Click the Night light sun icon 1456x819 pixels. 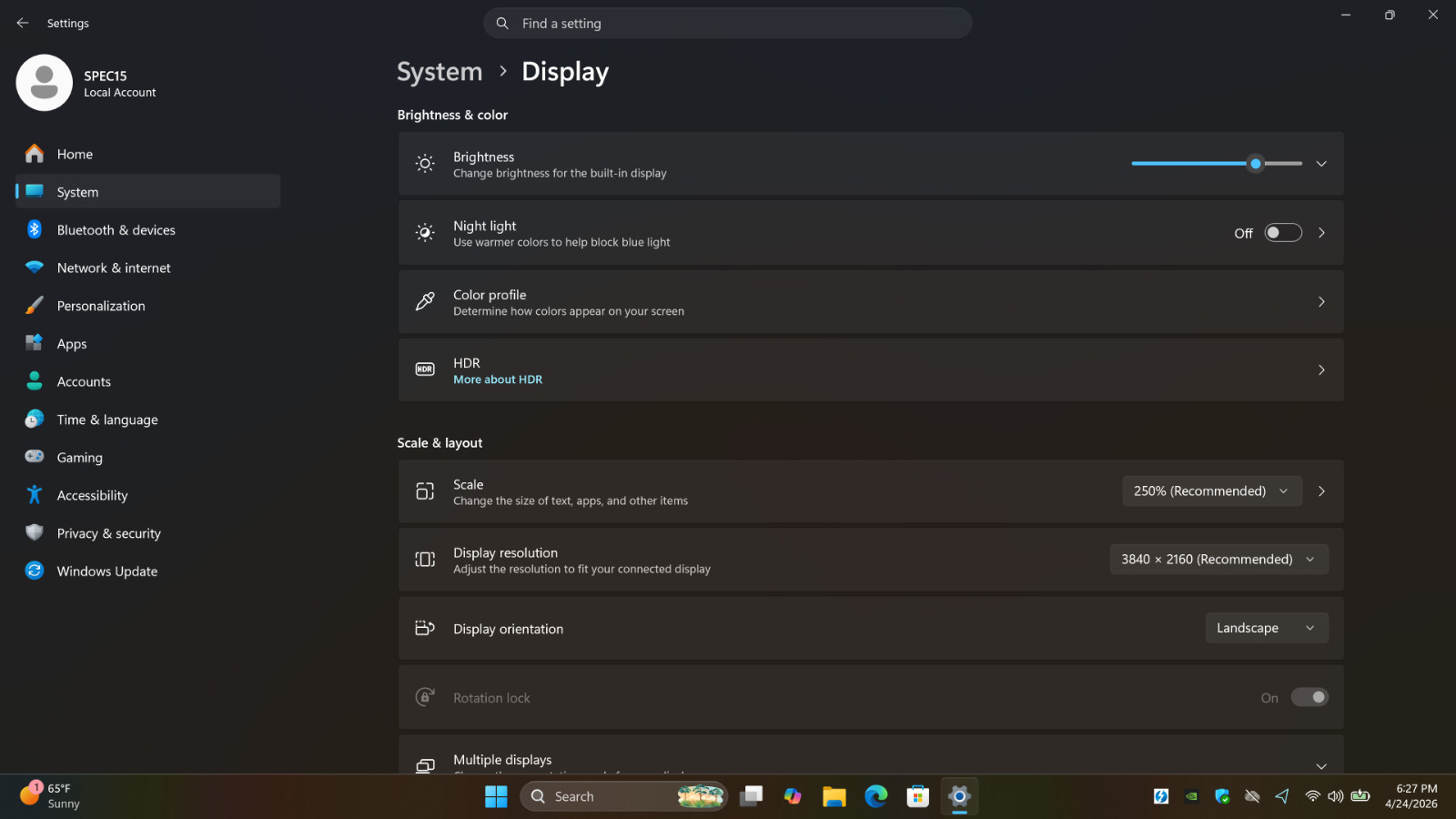click(425, 233)
